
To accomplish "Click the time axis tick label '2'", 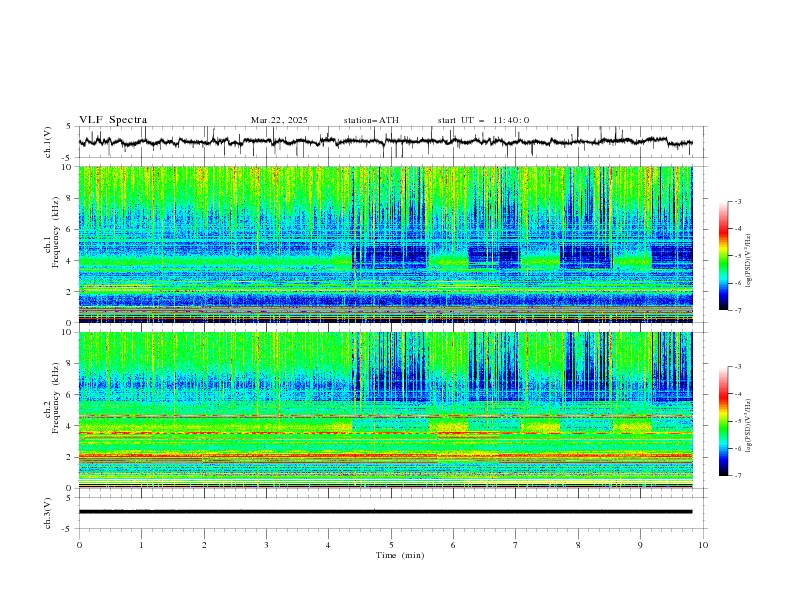I will coord(204,545).
